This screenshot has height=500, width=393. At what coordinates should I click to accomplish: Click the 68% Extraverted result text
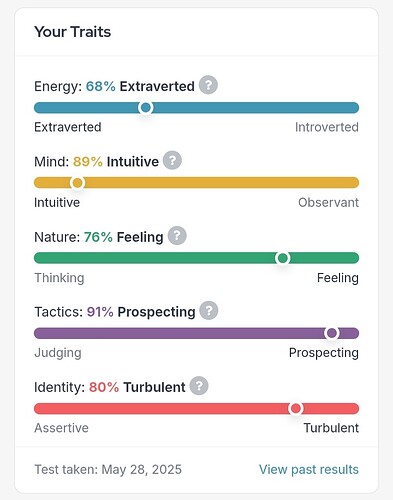[x=140, y=86]
